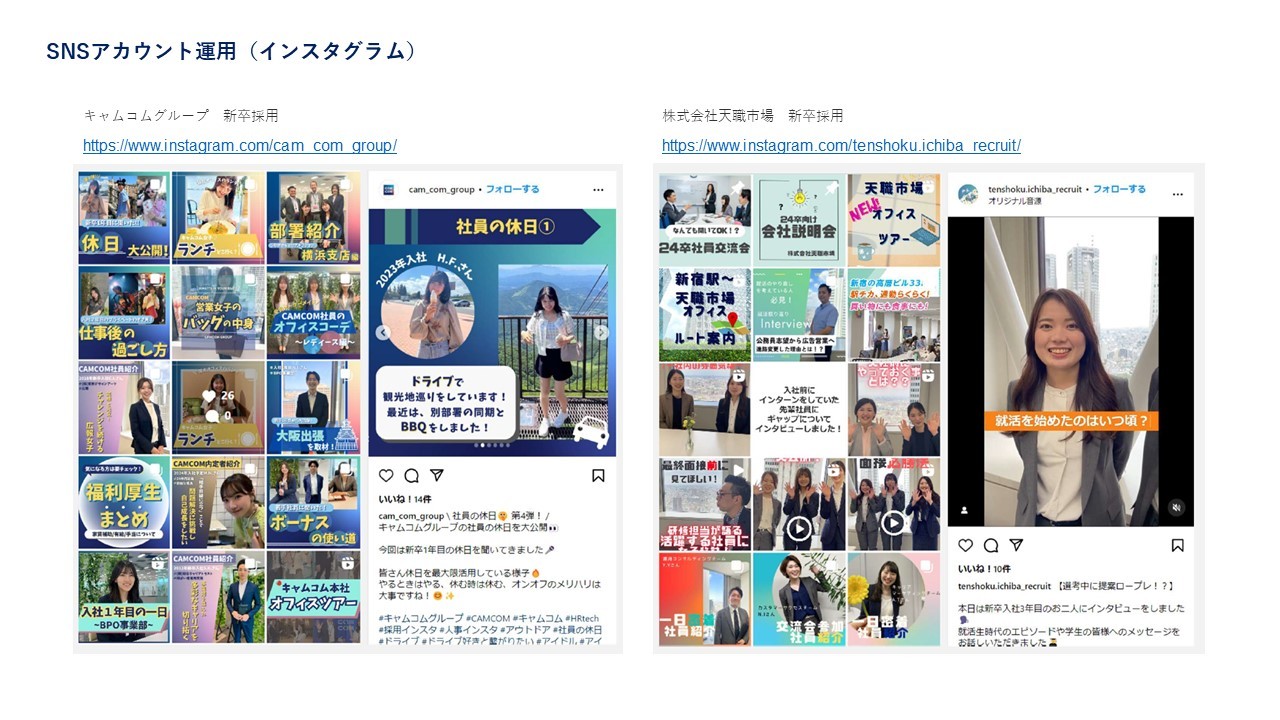The width and height of the screenshot is (1280, 720).
Task: Select the キャムコムグループ 新卒採用 label
Action: [181, 116]
